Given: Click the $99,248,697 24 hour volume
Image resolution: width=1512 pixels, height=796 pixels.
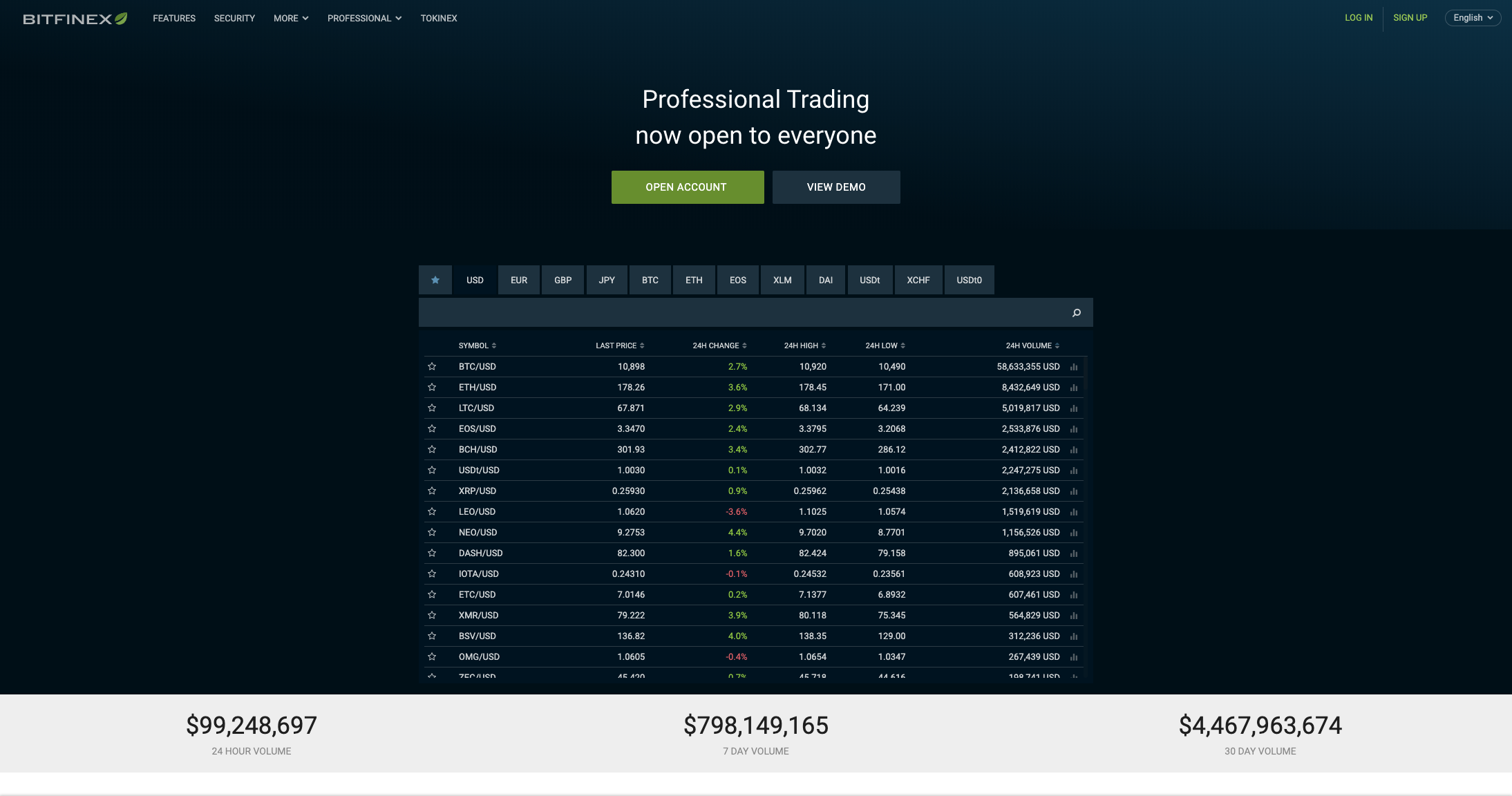Looking at the screenshot, I should pyautogui.click(x=252, y=726).
